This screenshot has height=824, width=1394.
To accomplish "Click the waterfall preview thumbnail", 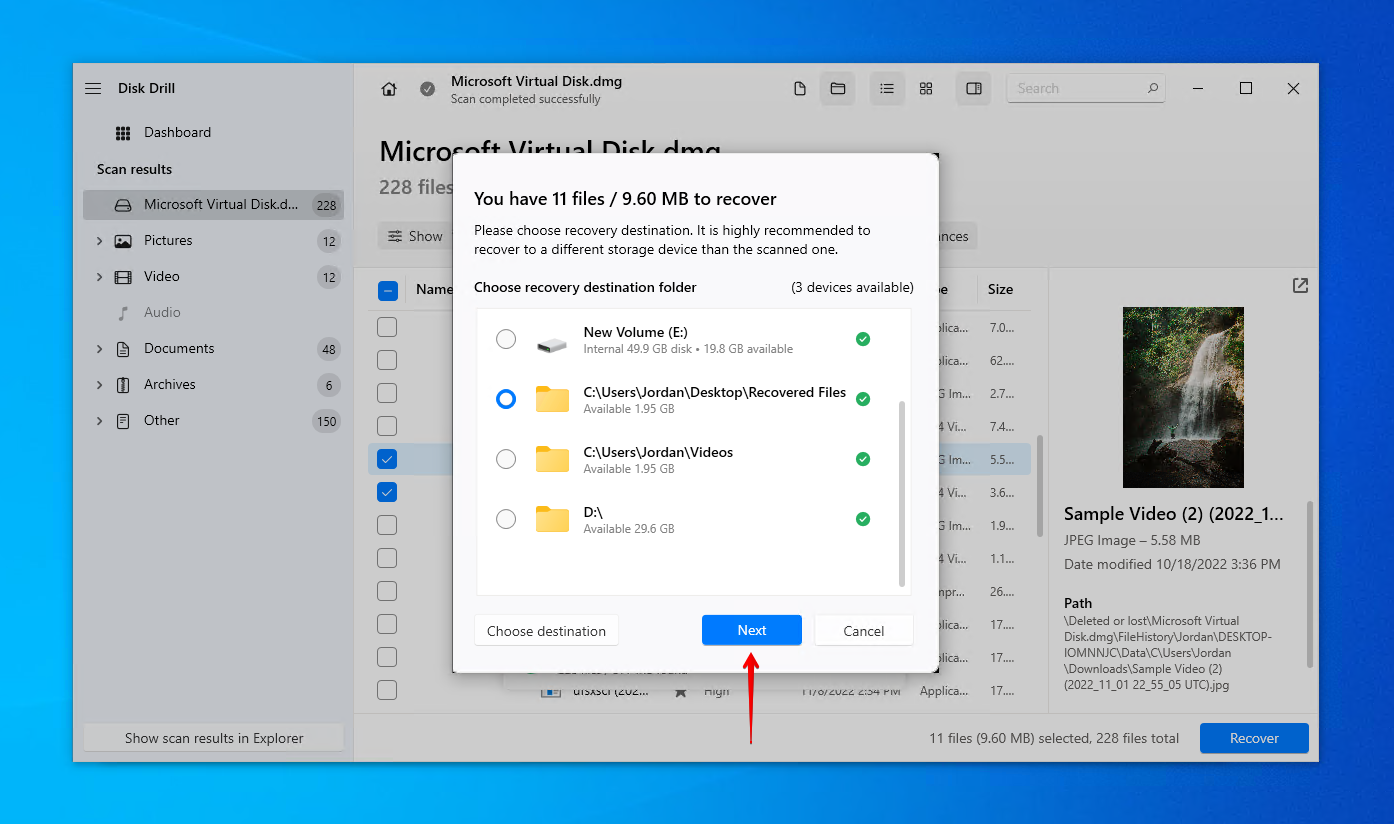I will pos(1183,397).
